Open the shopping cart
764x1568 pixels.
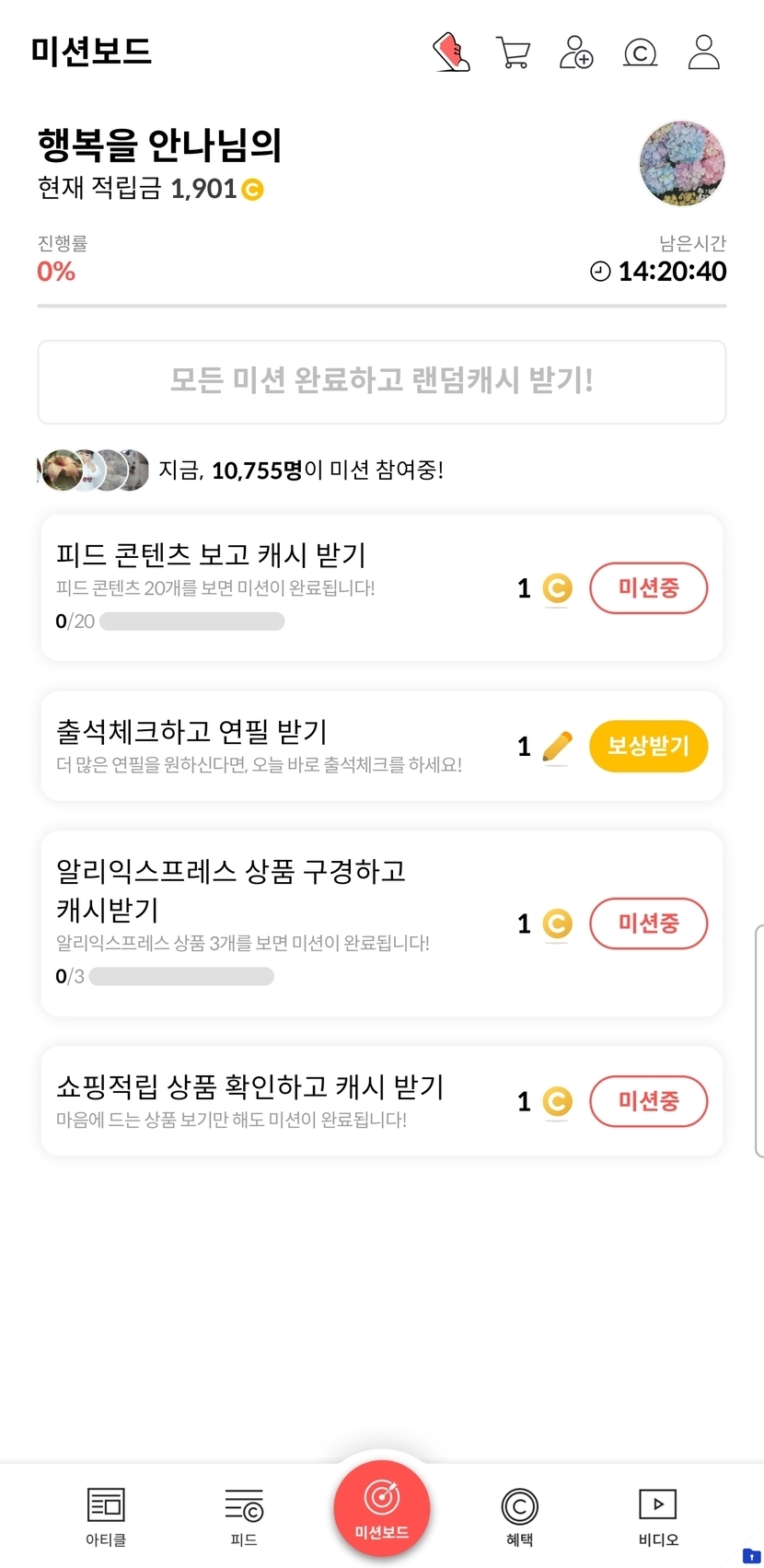click(513, 52)
